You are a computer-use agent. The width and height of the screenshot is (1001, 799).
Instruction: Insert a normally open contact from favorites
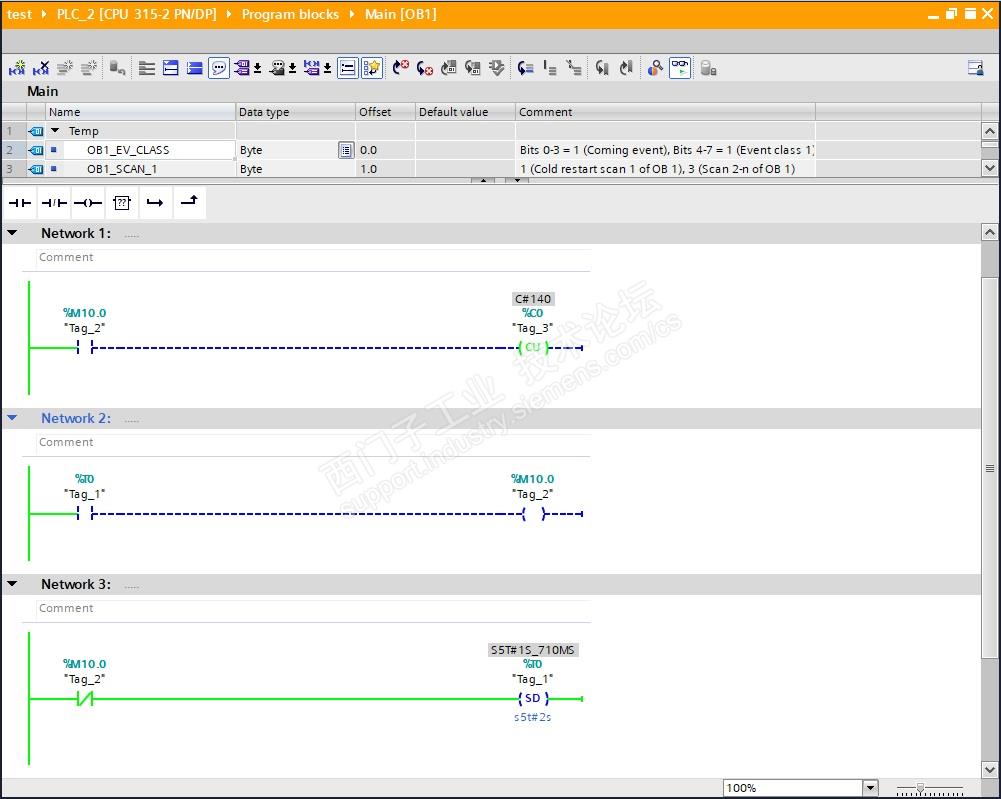click(x=20, y=203)
